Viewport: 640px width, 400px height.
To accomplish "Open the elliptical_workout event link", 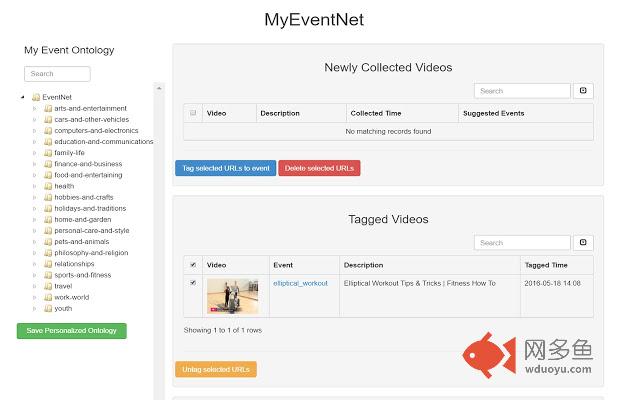I will click(x=300, y=283).
